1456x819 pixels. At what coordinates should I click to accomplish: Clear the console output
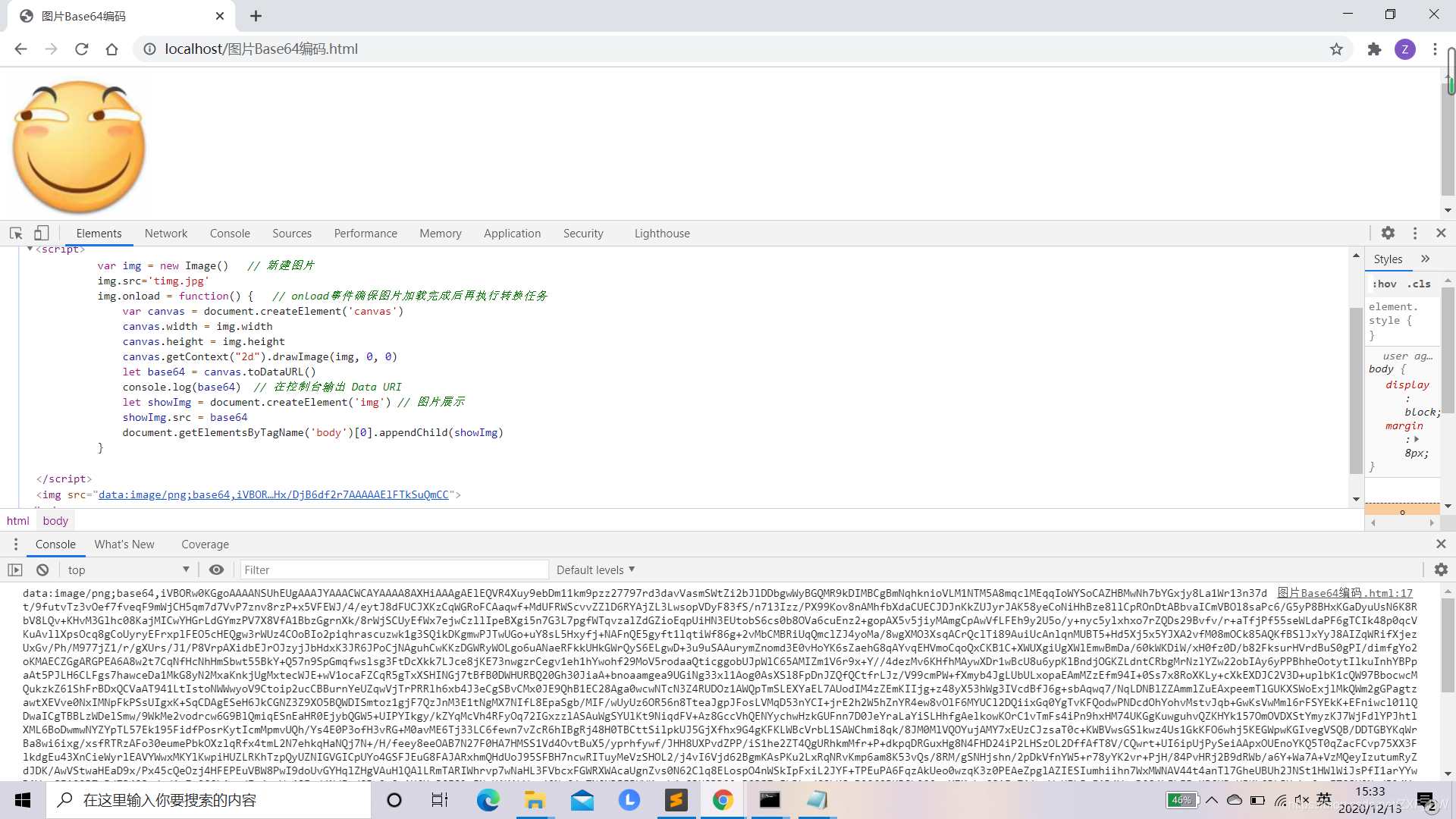42,570
